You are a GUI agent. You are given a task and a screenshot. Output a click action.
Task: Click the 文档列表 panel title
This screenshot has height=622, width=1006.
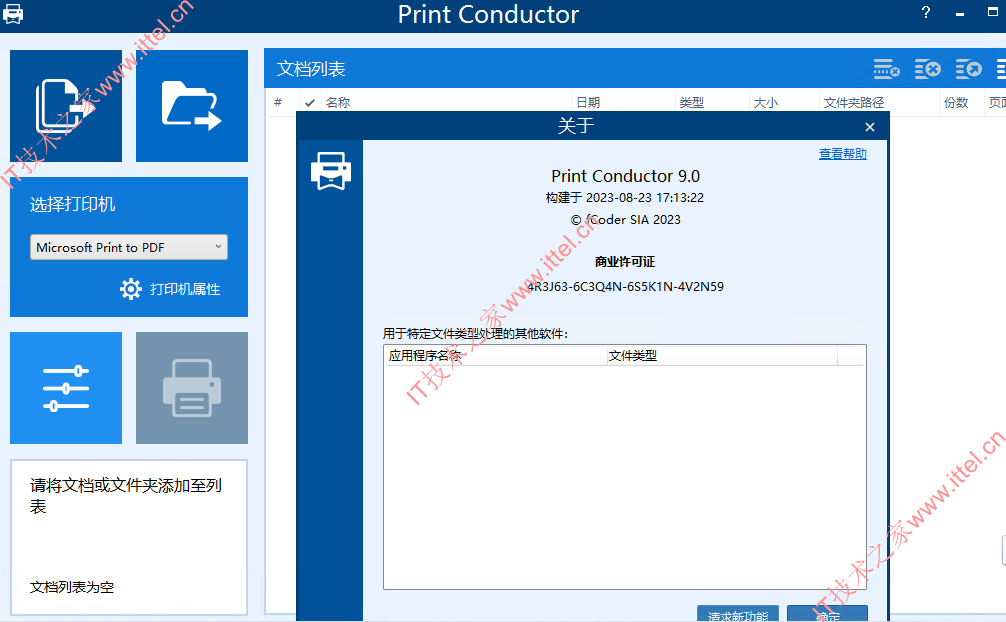pyautogui.click(x=311, y=69)
